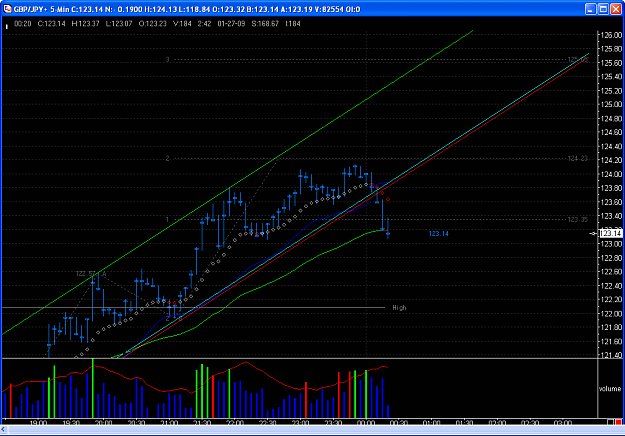Click the "123.35" level value label
The width and height of the screenshot is (625, 436).
pos(578,220)
